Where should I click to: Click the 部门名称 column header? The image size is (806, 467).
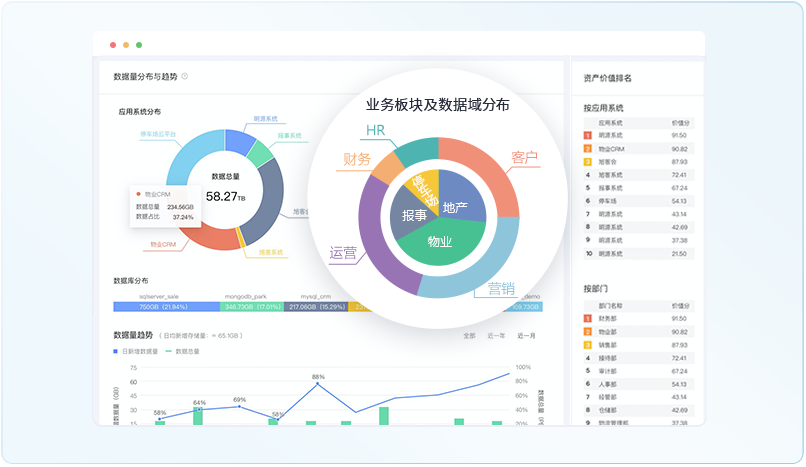point(610,306)
